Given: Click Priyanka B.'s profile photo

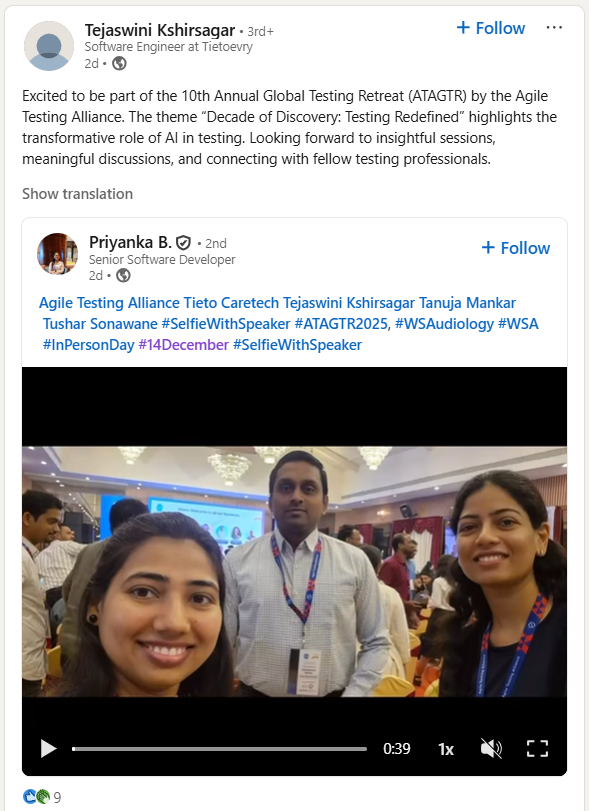Looking at the screenshot, I should coord(57,253).
